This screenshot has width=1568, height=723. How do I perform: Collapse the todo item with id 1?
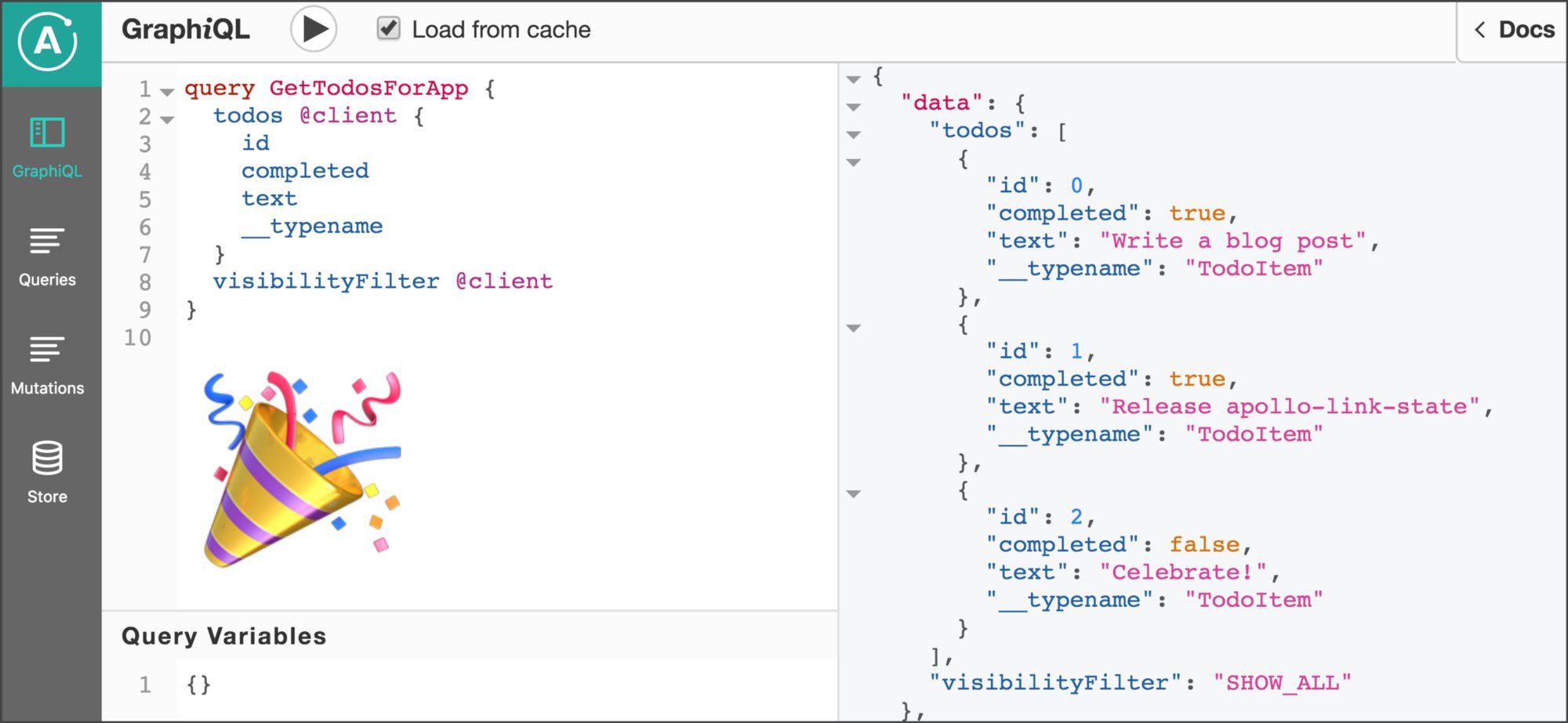[x=854, y=328]
